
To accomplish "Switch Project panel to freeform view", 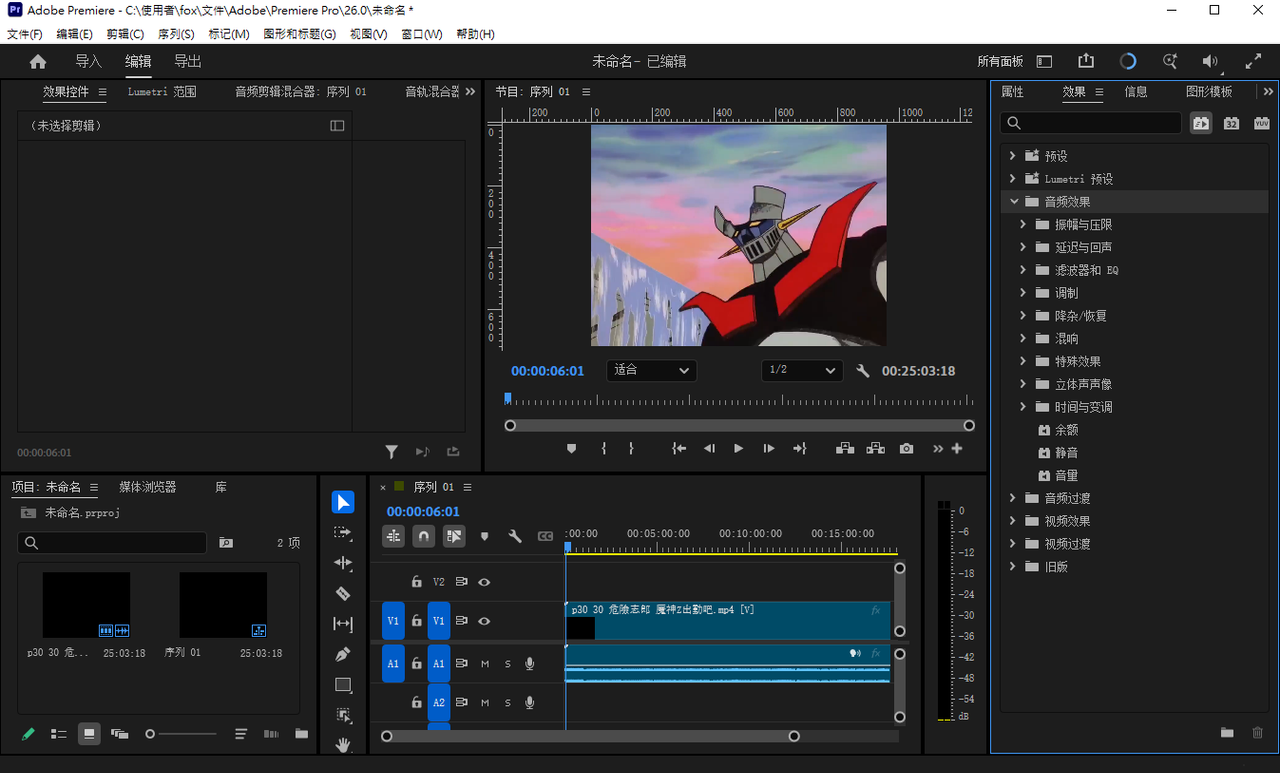I will coord(120,734).
